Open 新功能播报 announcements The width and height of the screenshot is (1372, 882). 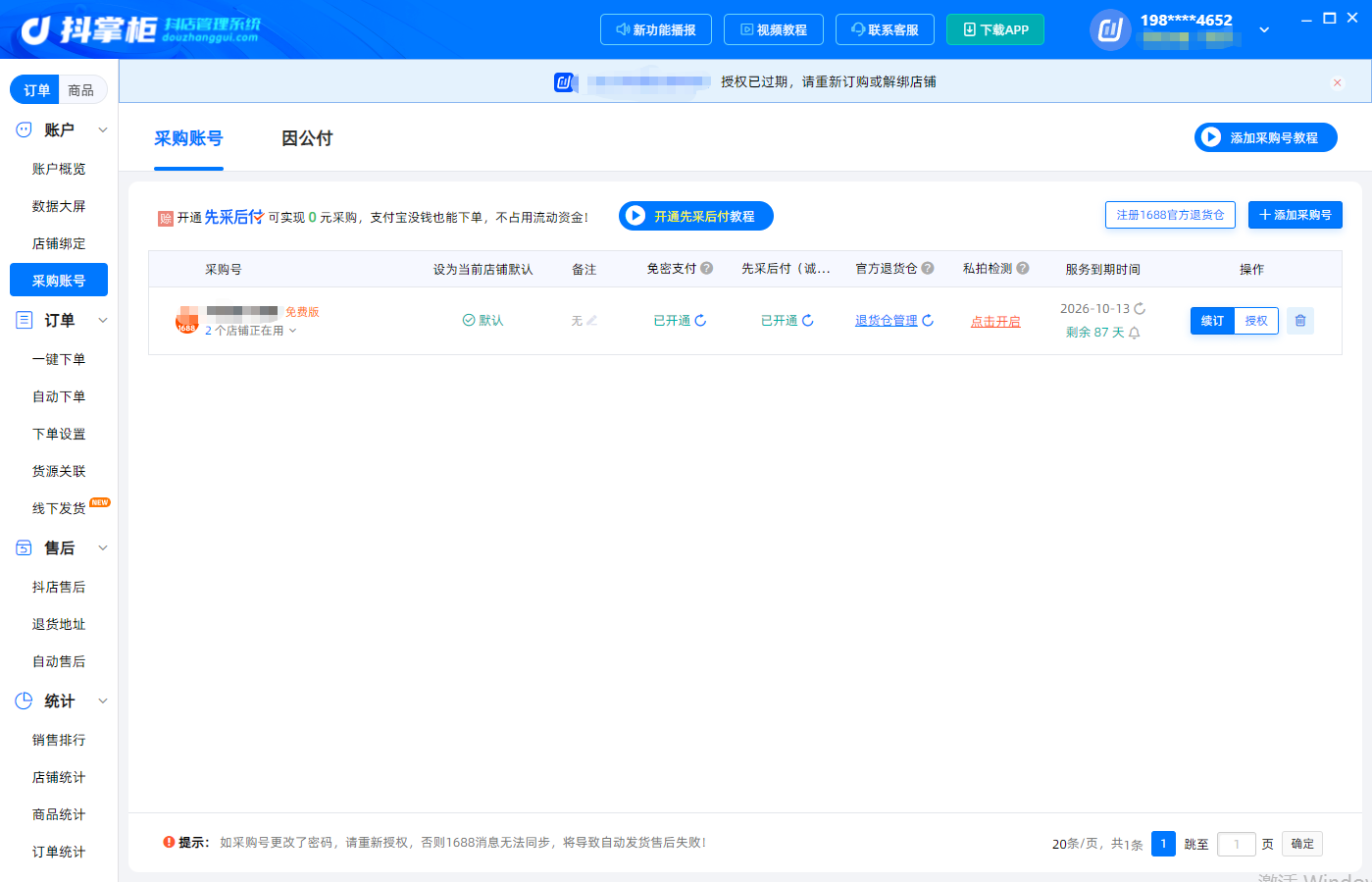[x=655, y=29]
